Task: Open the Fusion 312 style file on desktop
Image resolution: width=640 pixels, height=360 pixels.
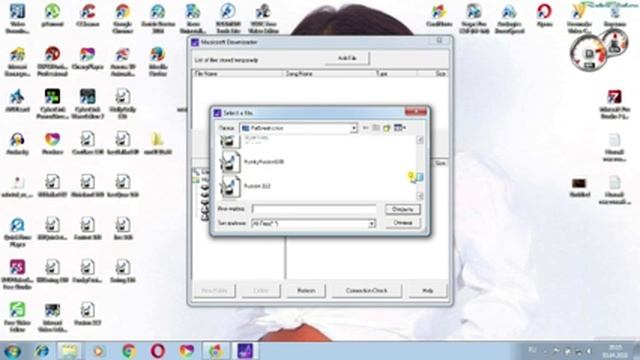Action: (x=87, y=314)
